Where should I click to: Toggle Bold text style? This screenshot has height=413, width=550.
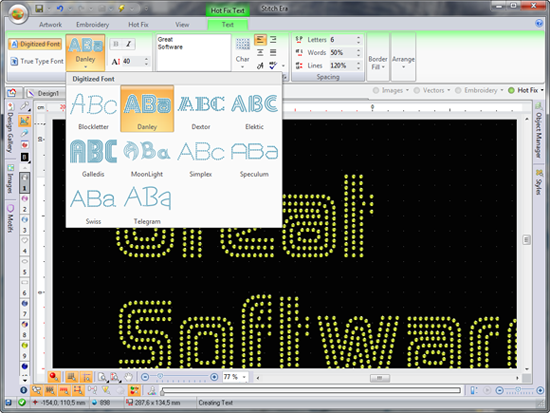pos(116,44)
